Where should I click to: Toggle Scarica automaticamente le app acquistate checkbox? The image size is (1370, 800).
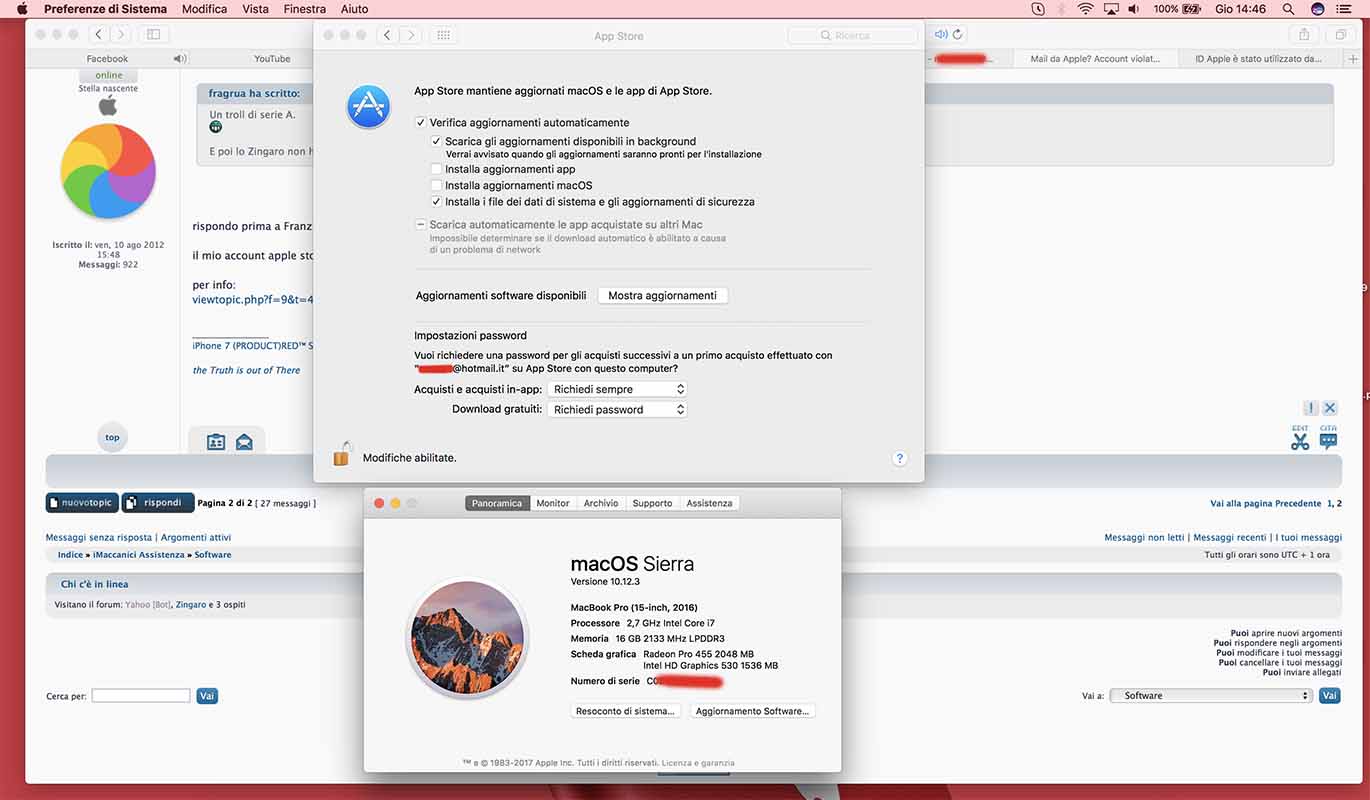[x=420, y=225]
